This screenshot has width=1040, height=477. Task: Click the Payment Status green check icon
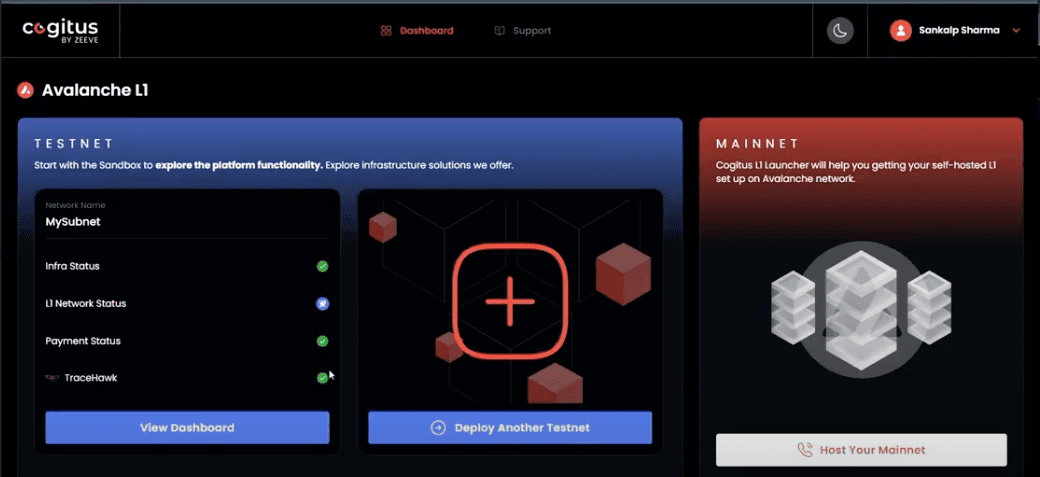click(x=322, y=341)
